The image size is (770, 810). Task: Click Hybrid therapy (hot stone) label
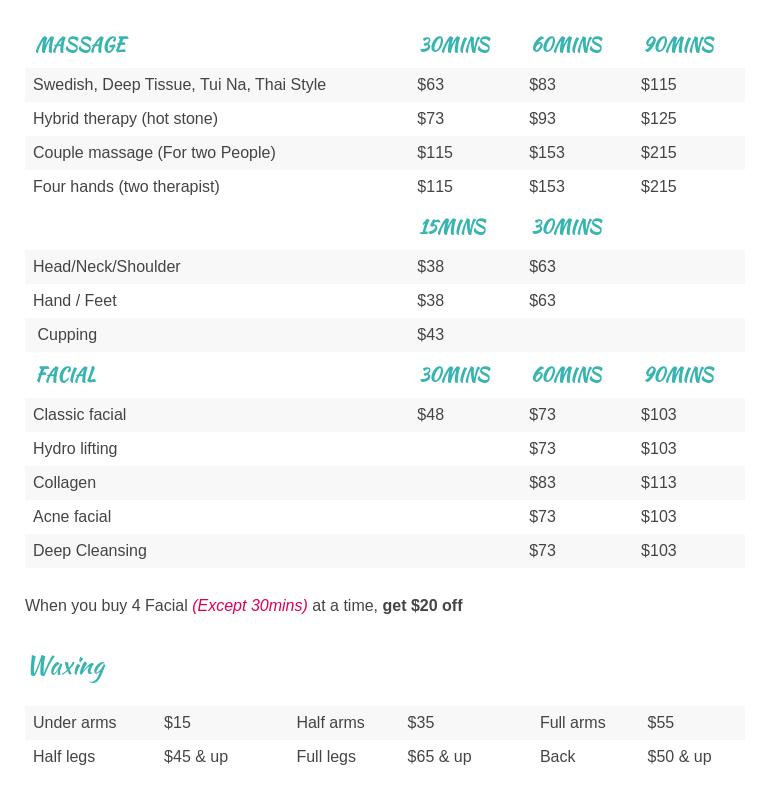pyautogui.click(x=125, y=119)
